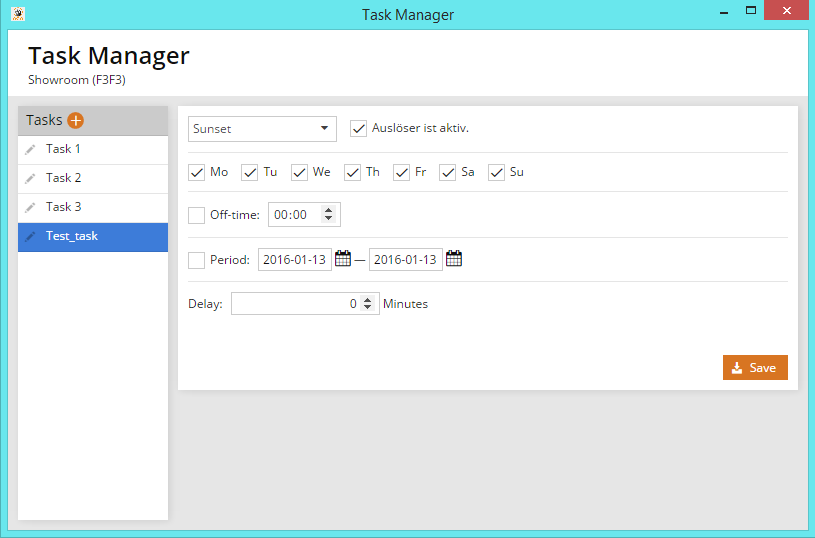The width and height of the screenshot is (815, 538).
Task: Open the calendar for period end date
Action: click(x=454, y=259)
